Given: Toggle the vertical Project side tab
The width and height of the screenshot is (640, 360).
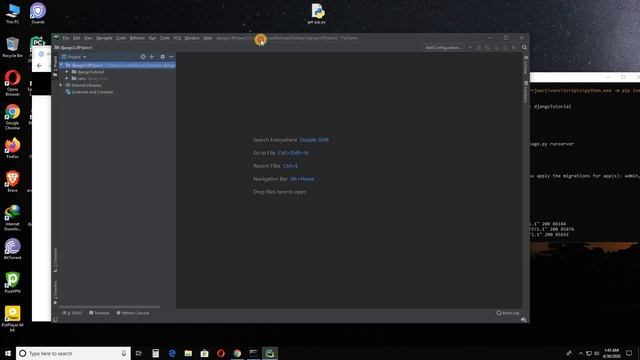Looking at the screenshot, I should tap(56, 66).
